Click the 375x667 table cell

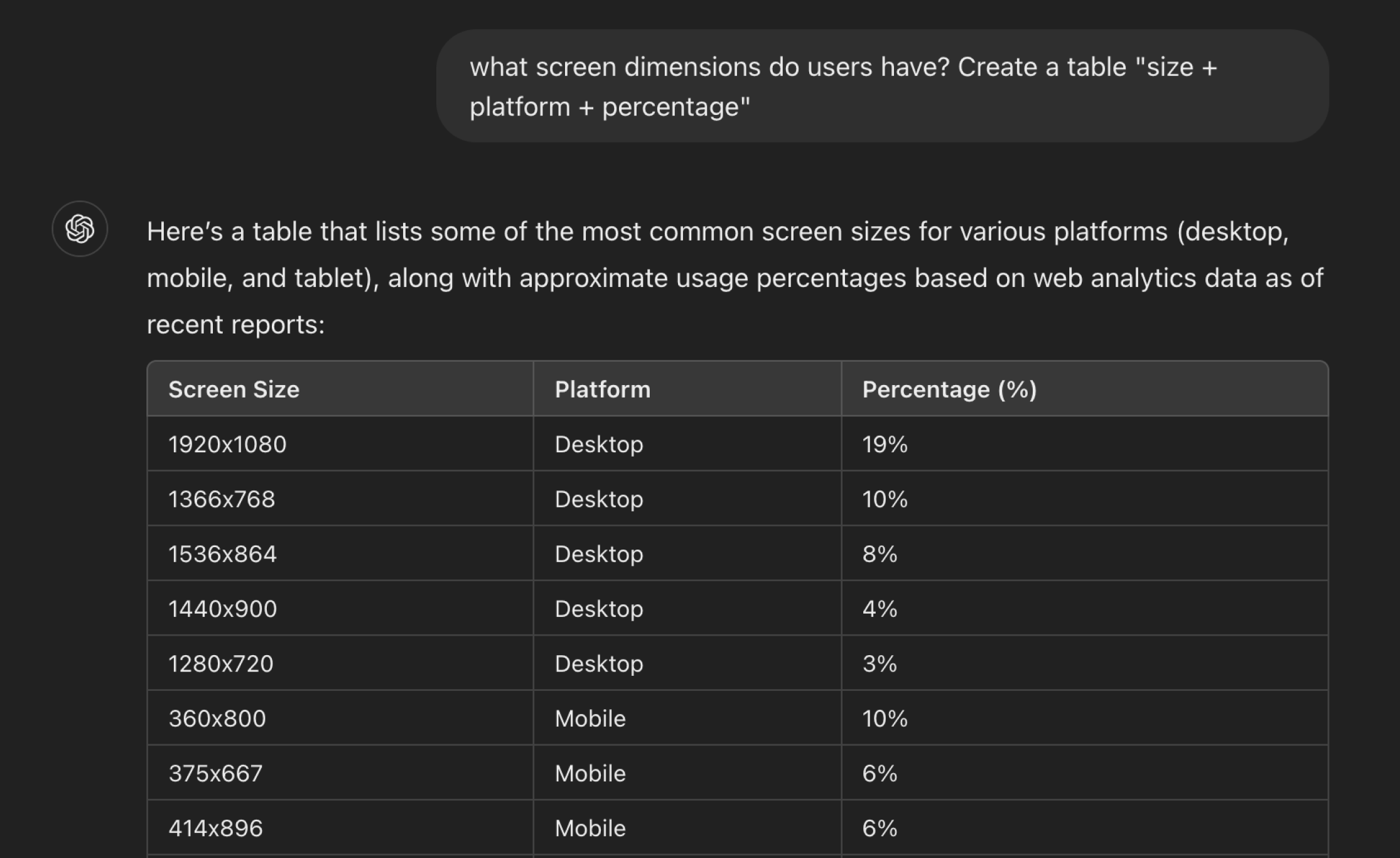[215, 773]
